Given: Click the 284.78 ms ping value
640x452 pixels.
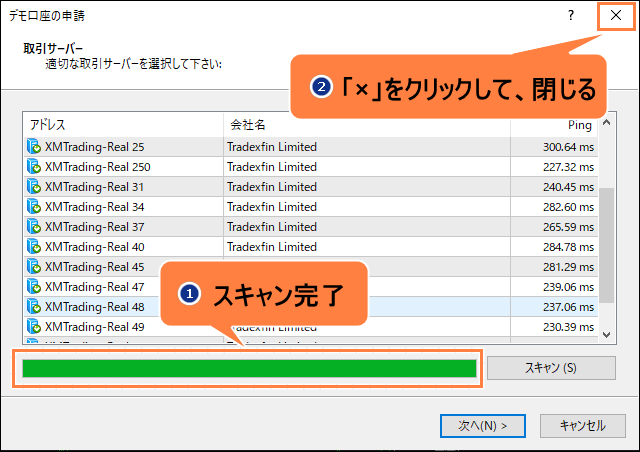Looking at the screenshot, I should point(568,247).
